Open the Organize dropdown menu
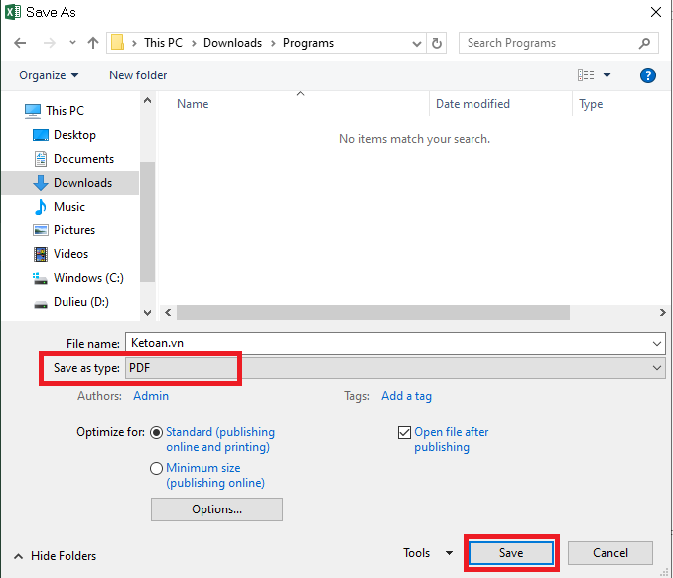 [48, 75]
